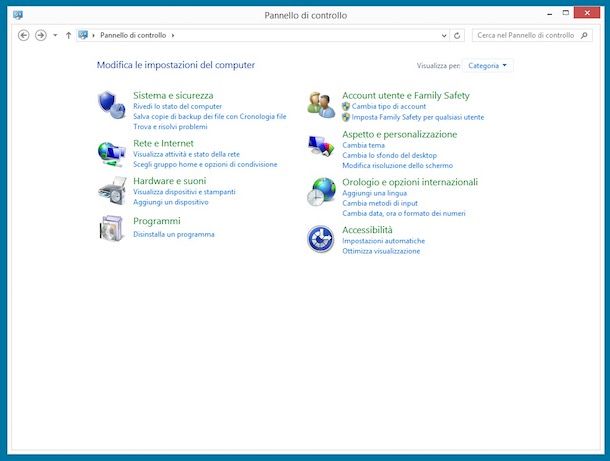The width and height of the screenshot is (610, 461).
Task: Click the Aspetto e personalizzazione monitor icon
Action: [x=321, y=145]
